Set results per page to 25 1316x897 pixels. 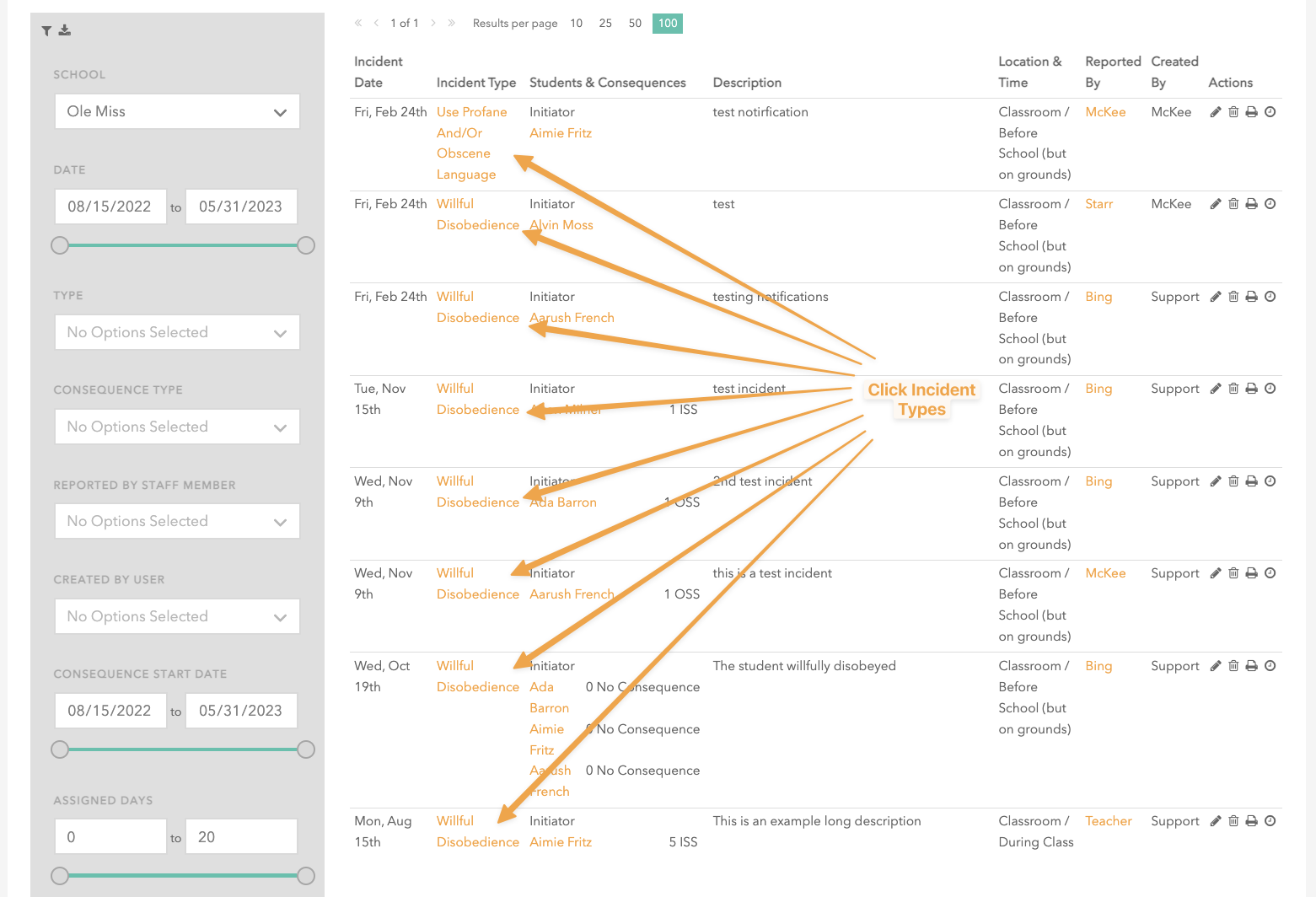pyautogui.click(x=605, y=24)
